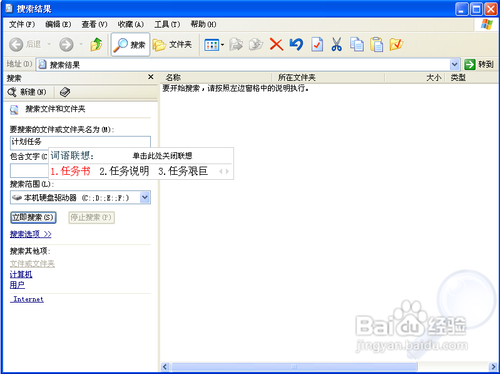
Task: Open the 收藏(A) menu
Action: 131,24
